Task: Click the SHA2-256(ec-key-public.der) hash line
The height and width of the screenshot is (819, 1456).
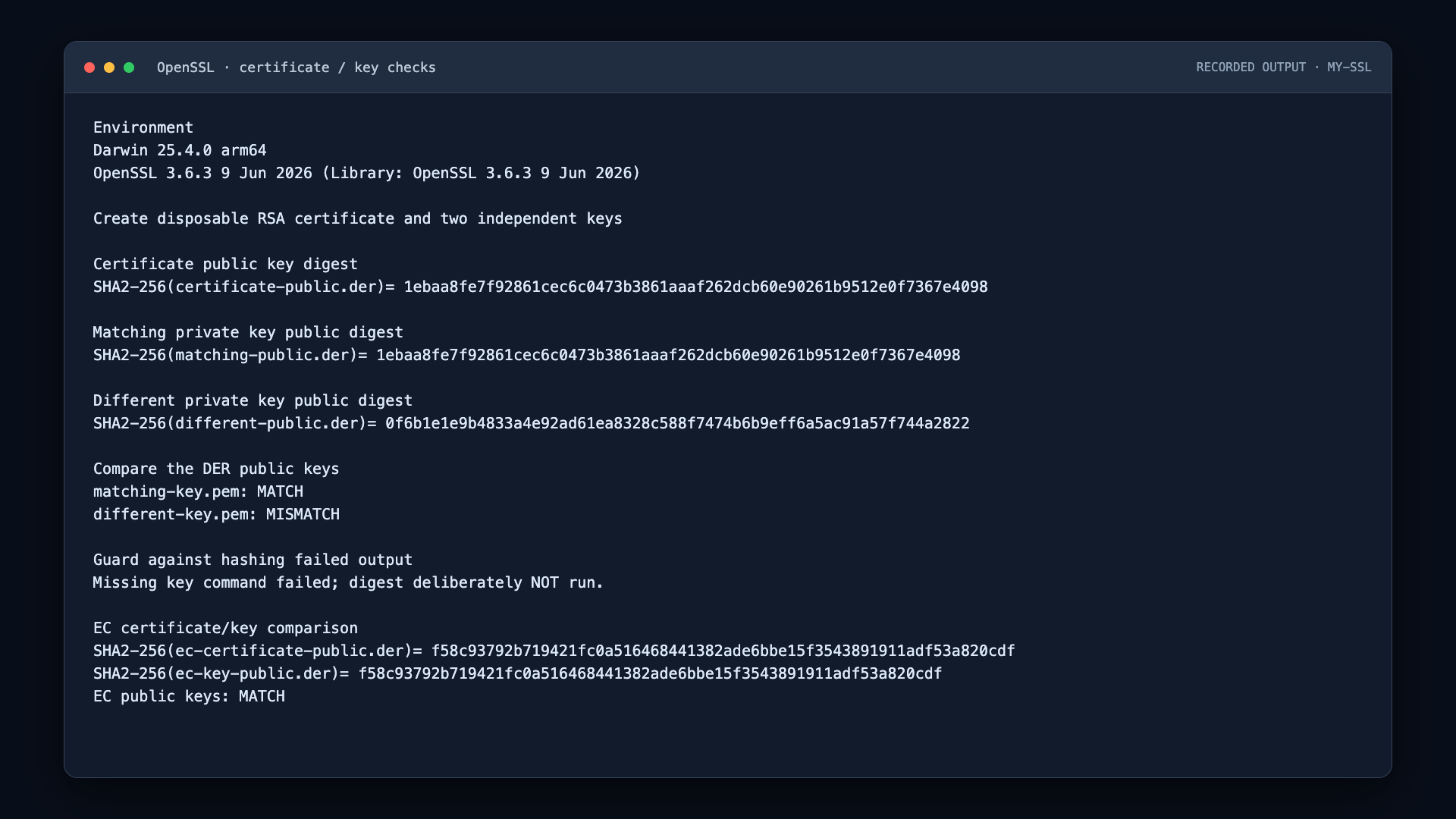Action: point(518,673)
